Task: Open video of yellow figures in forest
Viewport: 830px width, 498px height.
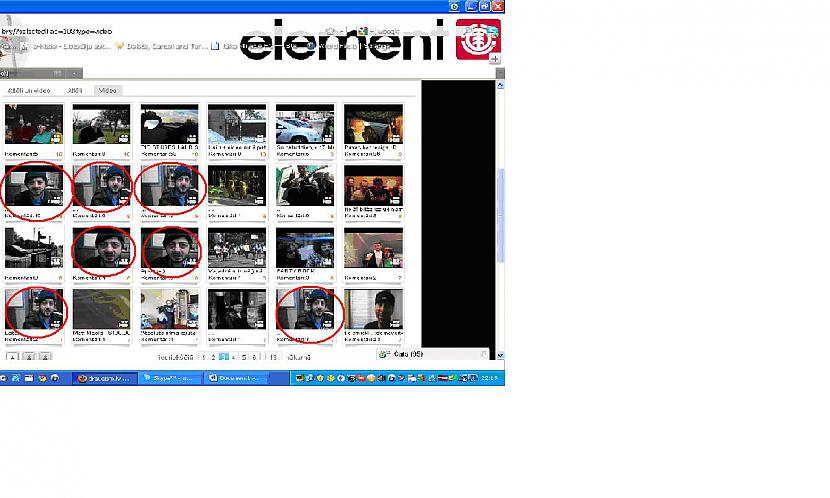Action: click(237, 186)
